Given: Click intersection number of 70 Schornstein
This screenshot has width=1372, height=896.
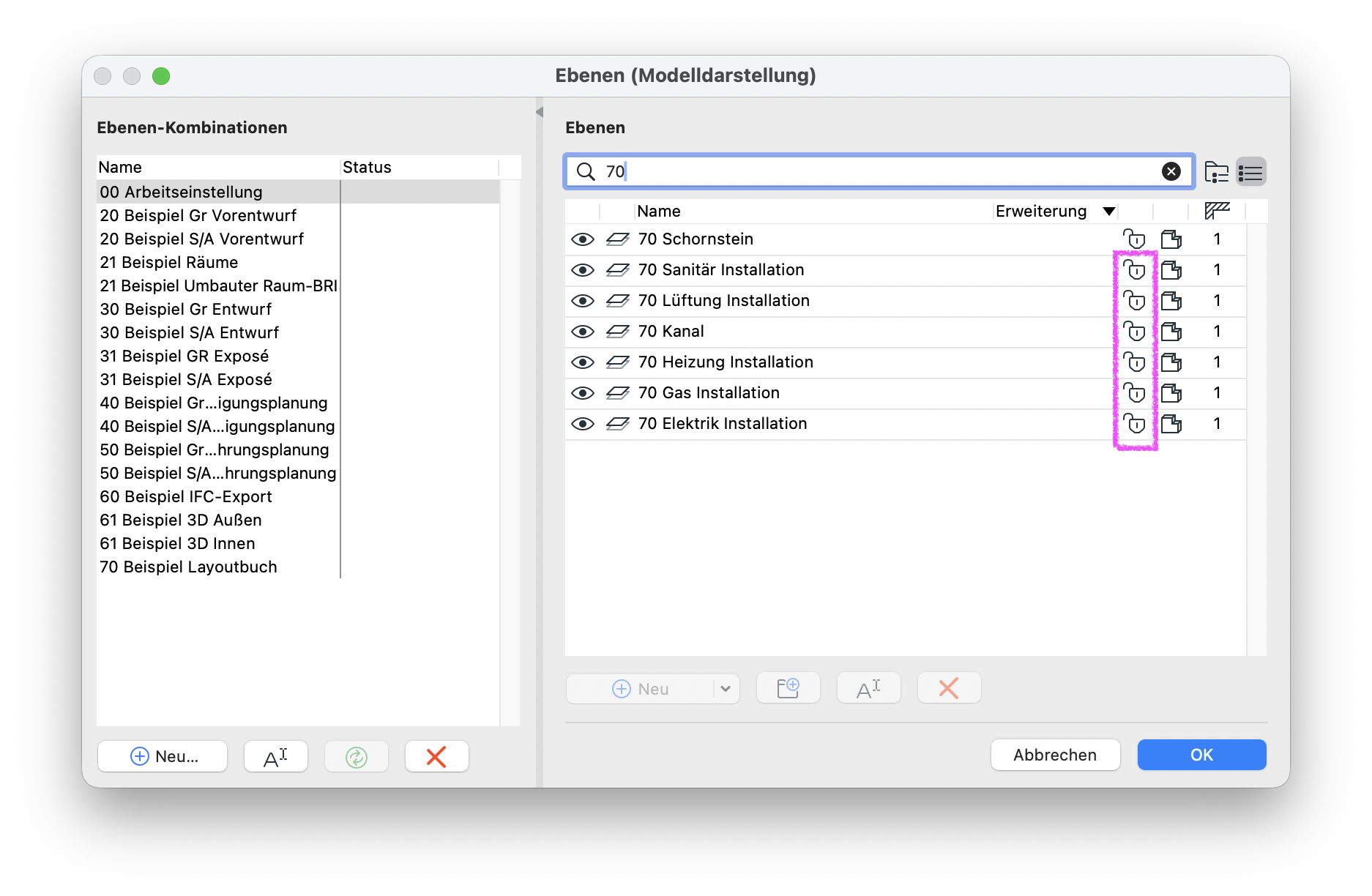Looking at the screenshot, I should [1217, 239].
